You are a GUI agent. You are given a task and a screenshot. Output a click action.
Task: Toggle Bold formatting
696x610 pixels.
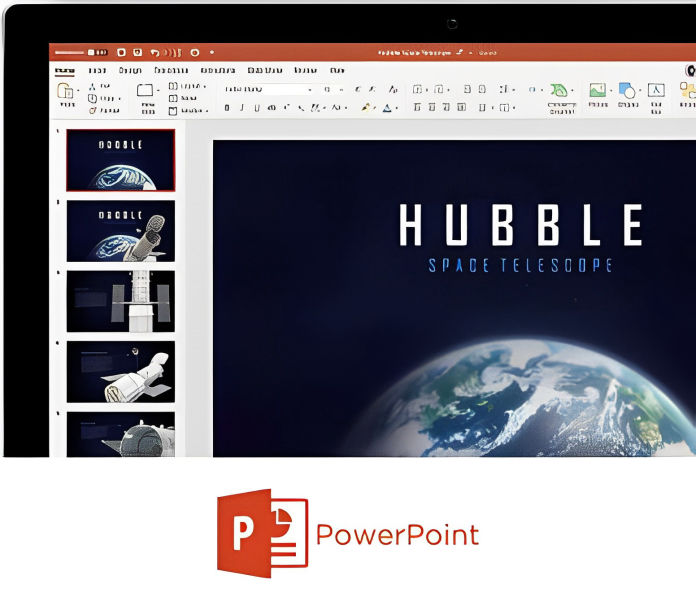point(227,107)
